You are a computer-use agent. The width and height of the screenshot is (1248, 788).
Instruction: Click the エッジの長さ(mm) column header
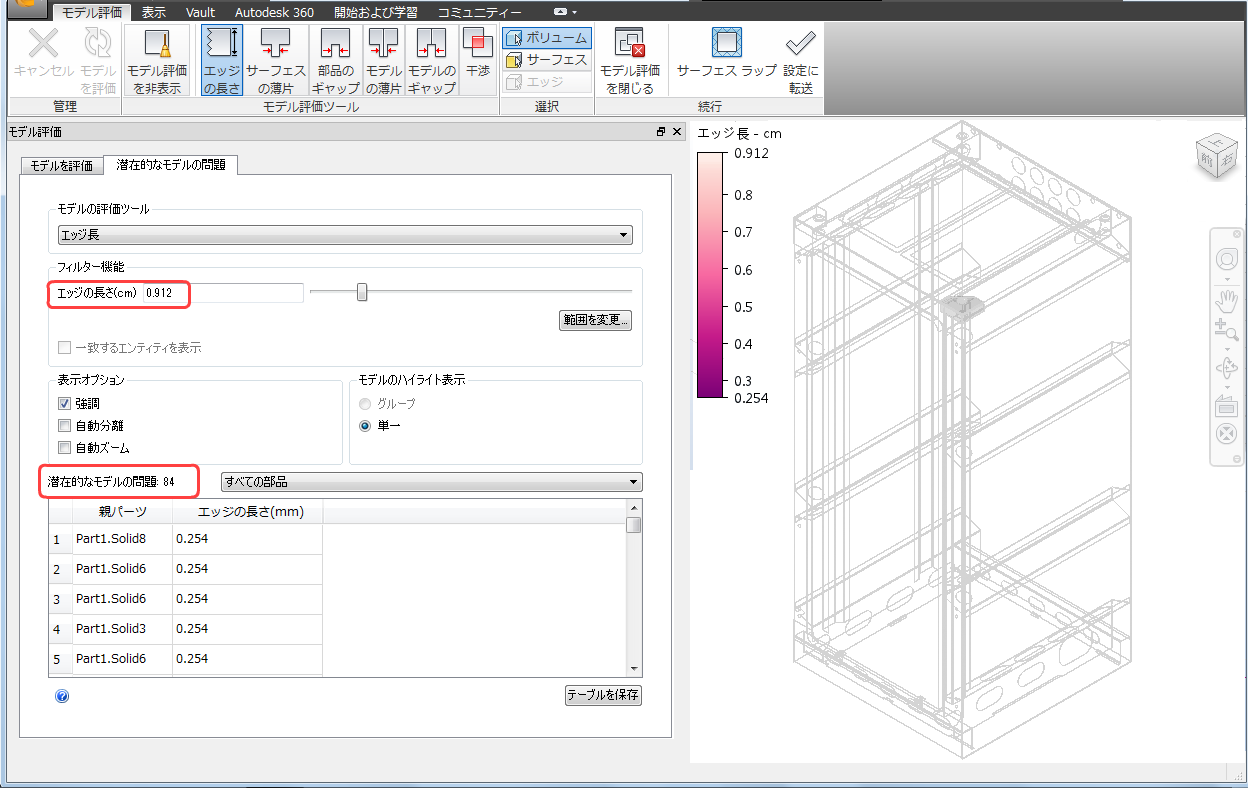click(248, 511)
